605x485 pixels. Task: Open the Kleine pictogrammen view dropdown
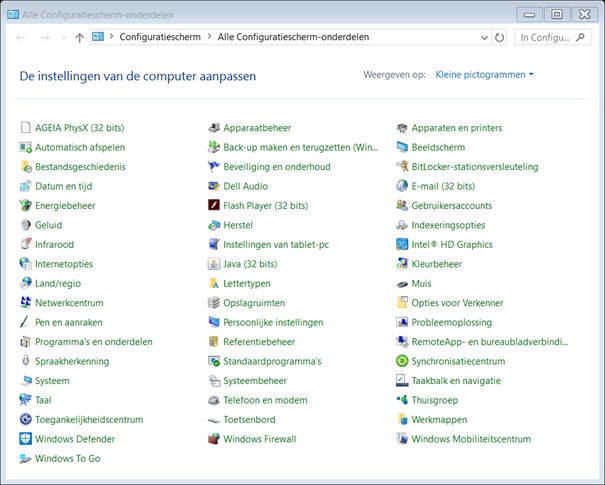(484, 74)
